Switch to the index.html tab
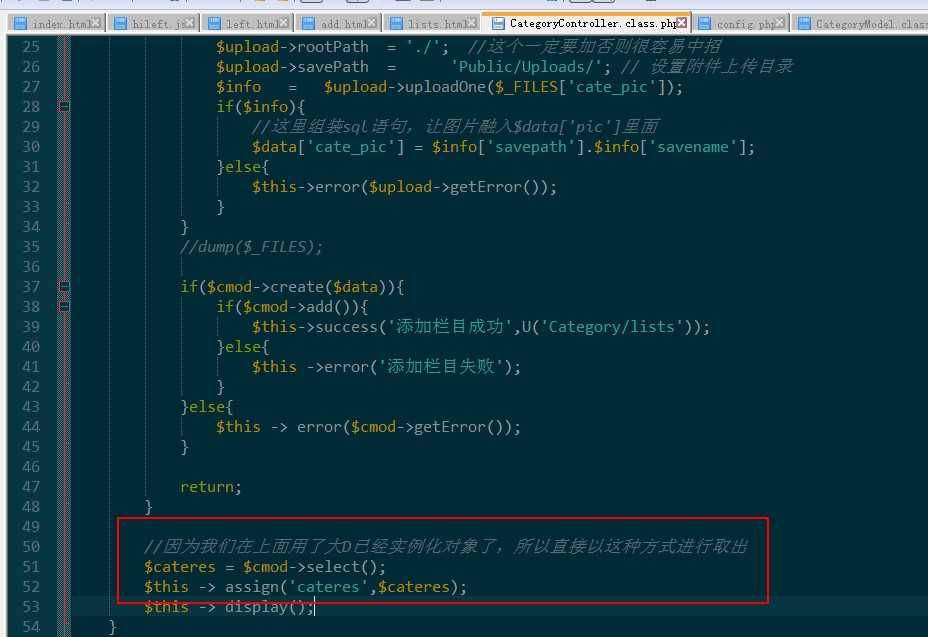This screenshot has width=928, height=637. [57, 23]
